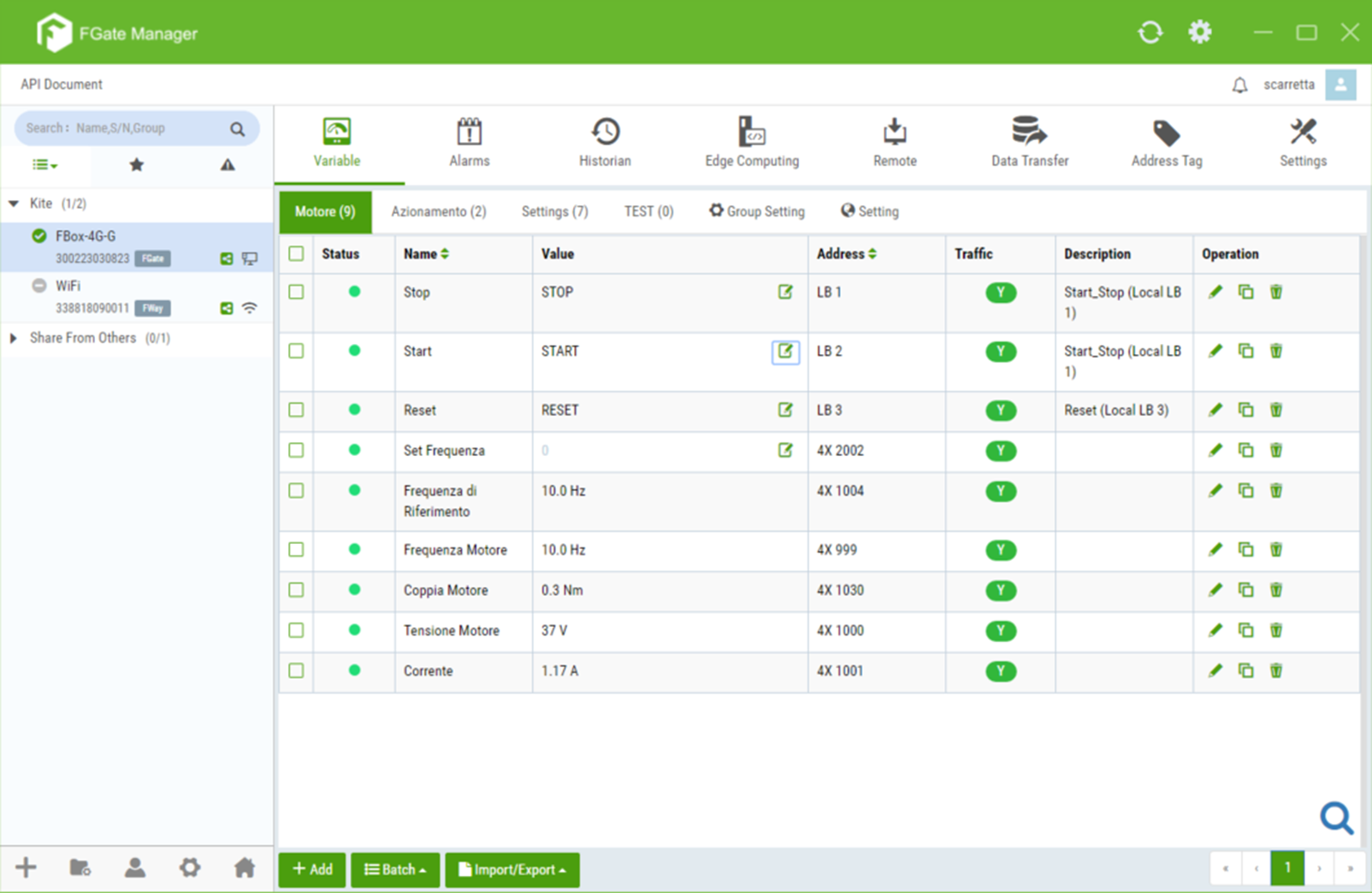Check the Frequenza Motore row checkbox

(x=296, y=549)
